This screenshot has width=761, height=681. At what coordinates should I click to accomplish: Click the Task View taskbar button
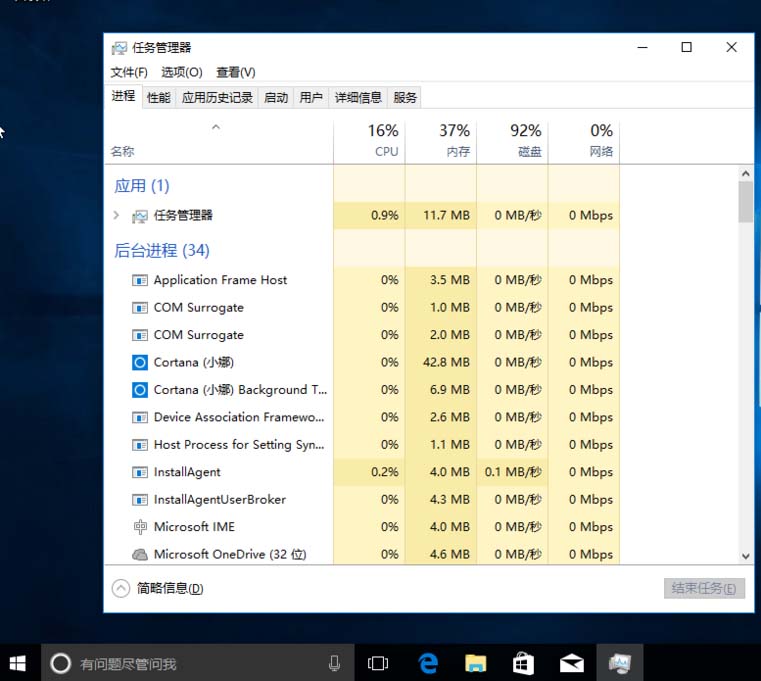378,663
